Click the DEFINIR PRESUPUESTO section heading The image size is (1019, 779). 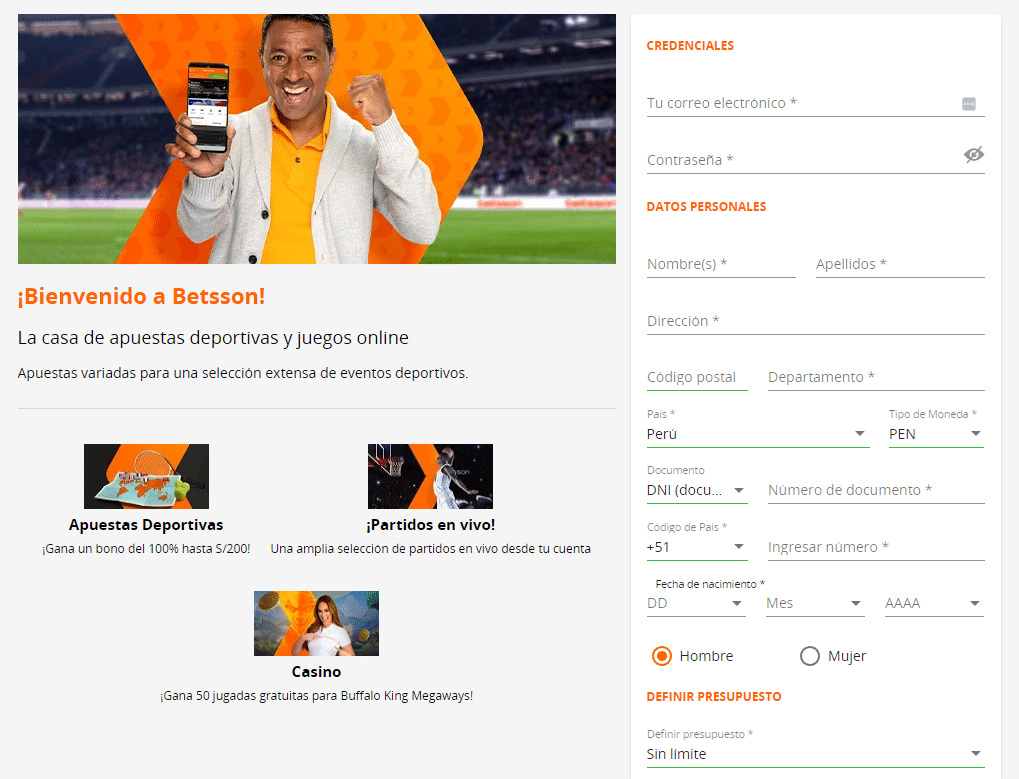[714, 696]
